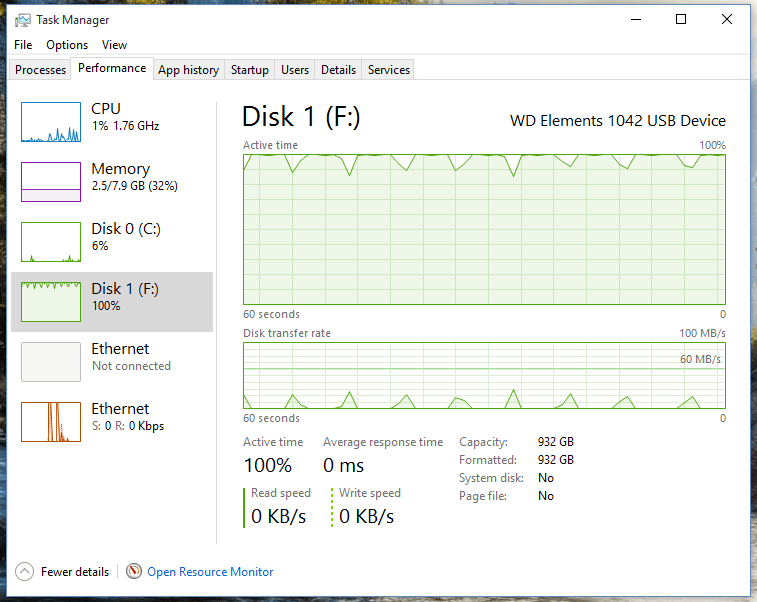Click the Formatted 932 GB value
757x602 pixels.
pos(556,460)
